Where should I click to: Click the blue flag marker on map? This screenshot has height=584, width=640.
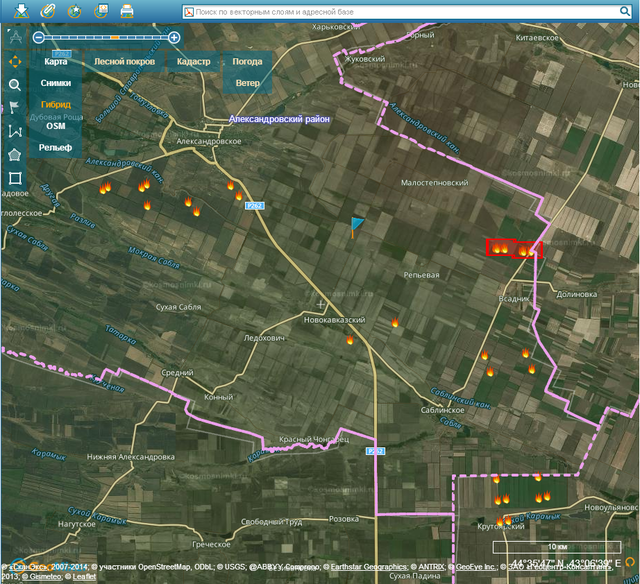click(x=356, y=227)
